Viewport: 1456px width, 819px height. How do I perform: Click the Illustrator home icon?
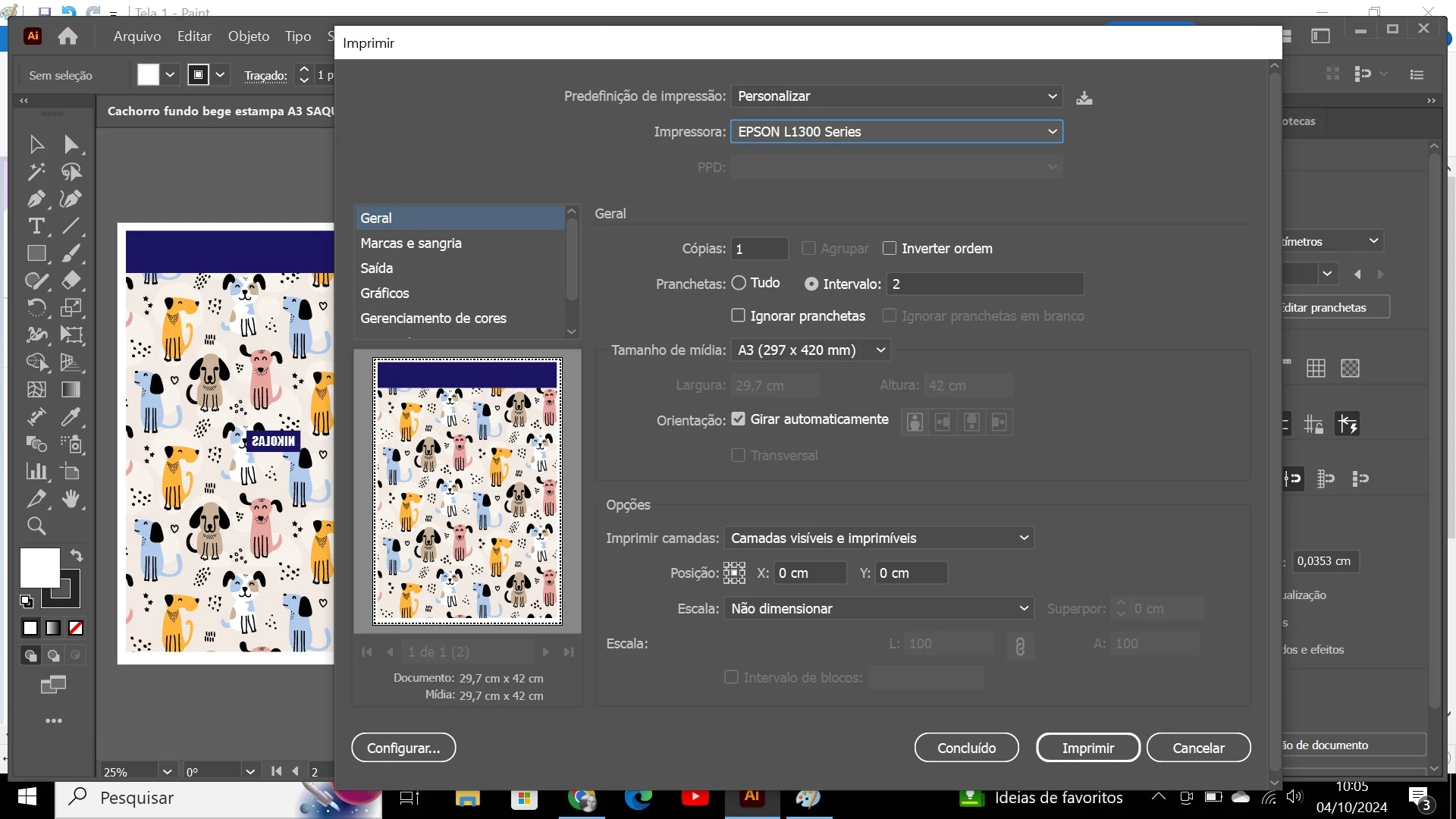coord(68,36)
